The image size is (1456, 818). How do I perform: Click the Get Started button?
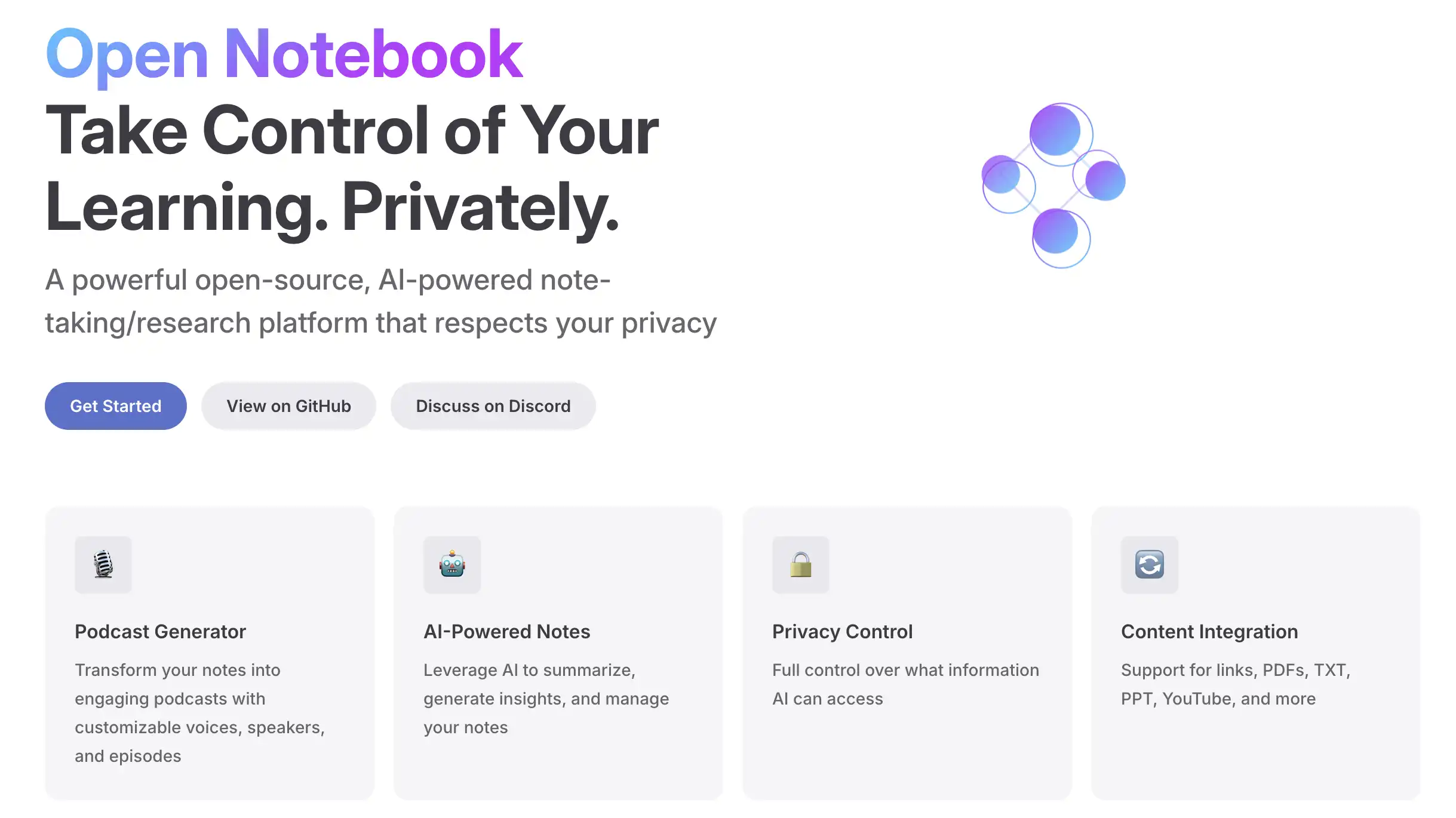116,406
